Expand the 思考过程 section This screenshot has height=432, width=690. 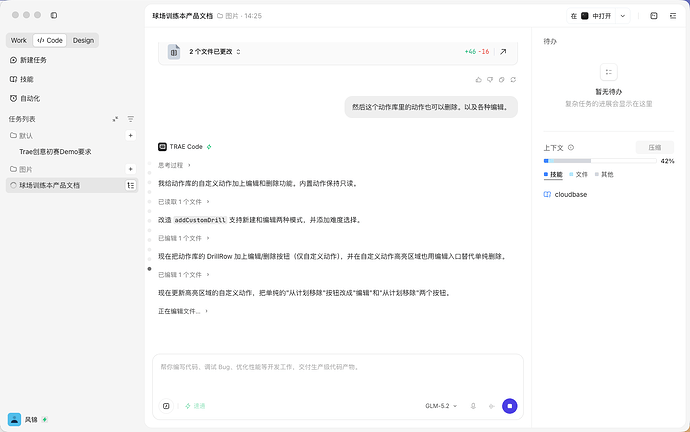click(174, 165)
